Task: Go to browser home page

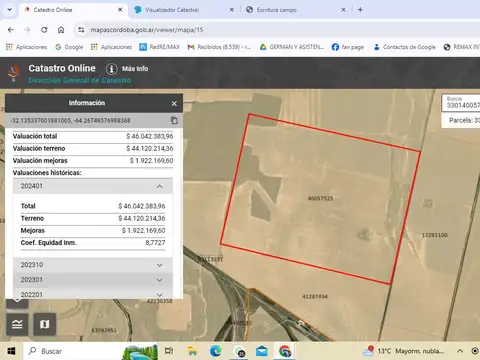Action: pos(61,30)
